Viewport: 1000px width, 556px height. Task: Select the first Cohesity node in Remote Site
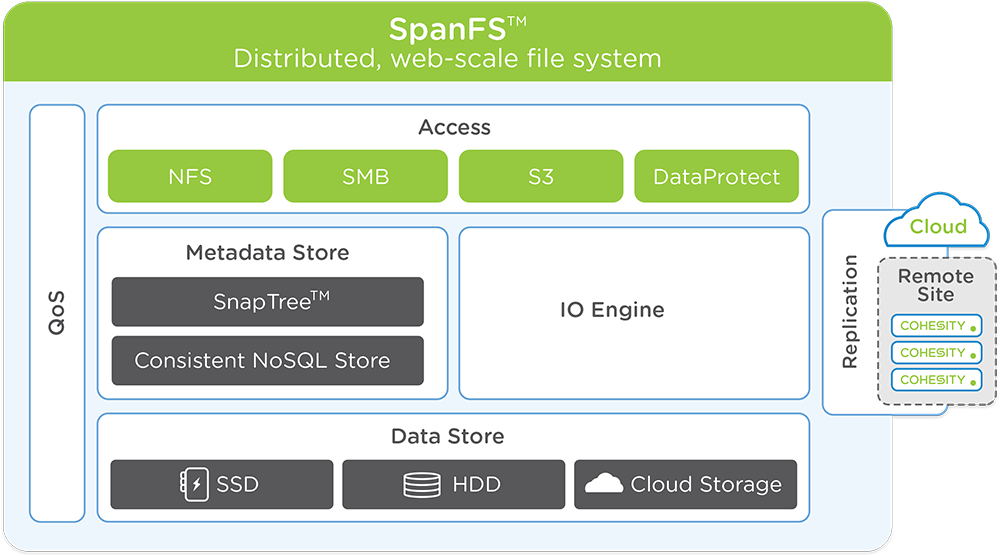(x=937, y=326)
